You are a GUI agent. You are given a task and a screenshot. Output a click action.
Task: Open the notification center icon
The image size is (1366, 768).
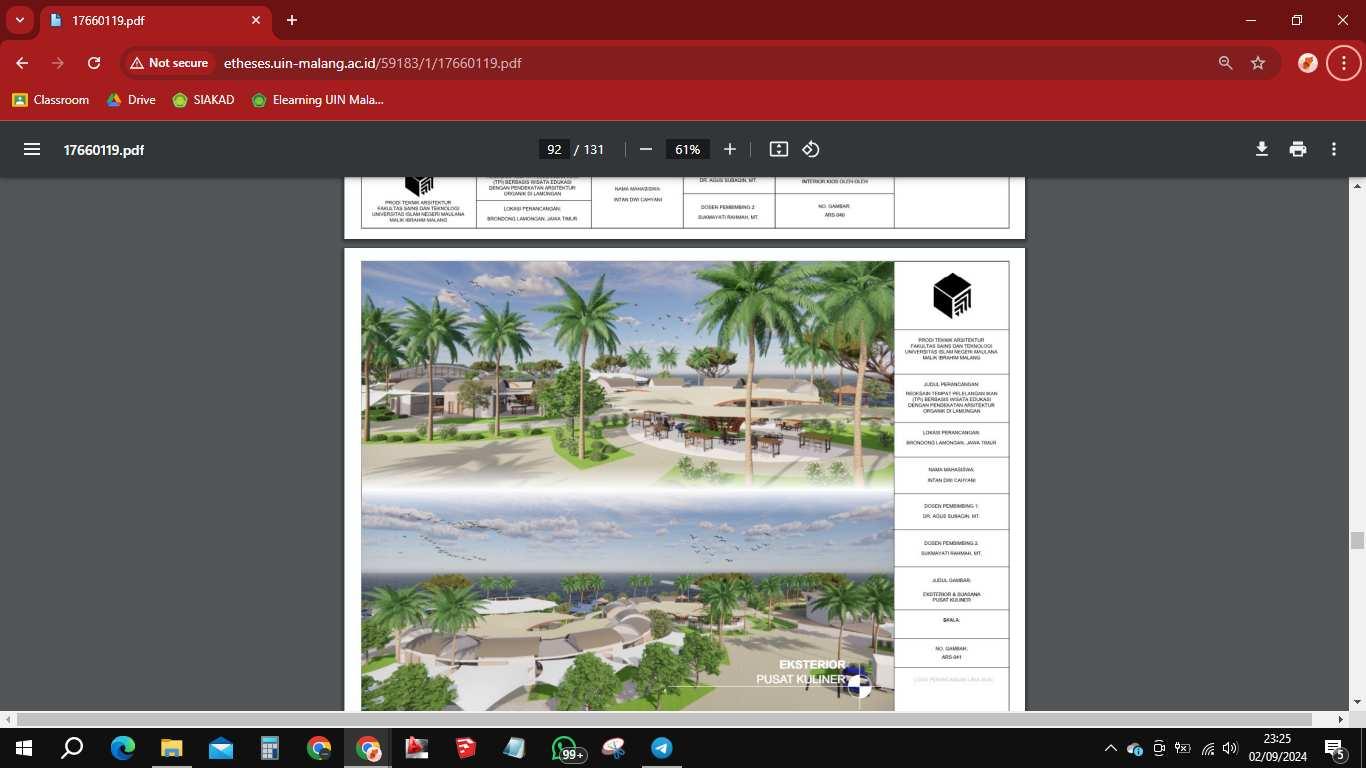[1334, 748]
